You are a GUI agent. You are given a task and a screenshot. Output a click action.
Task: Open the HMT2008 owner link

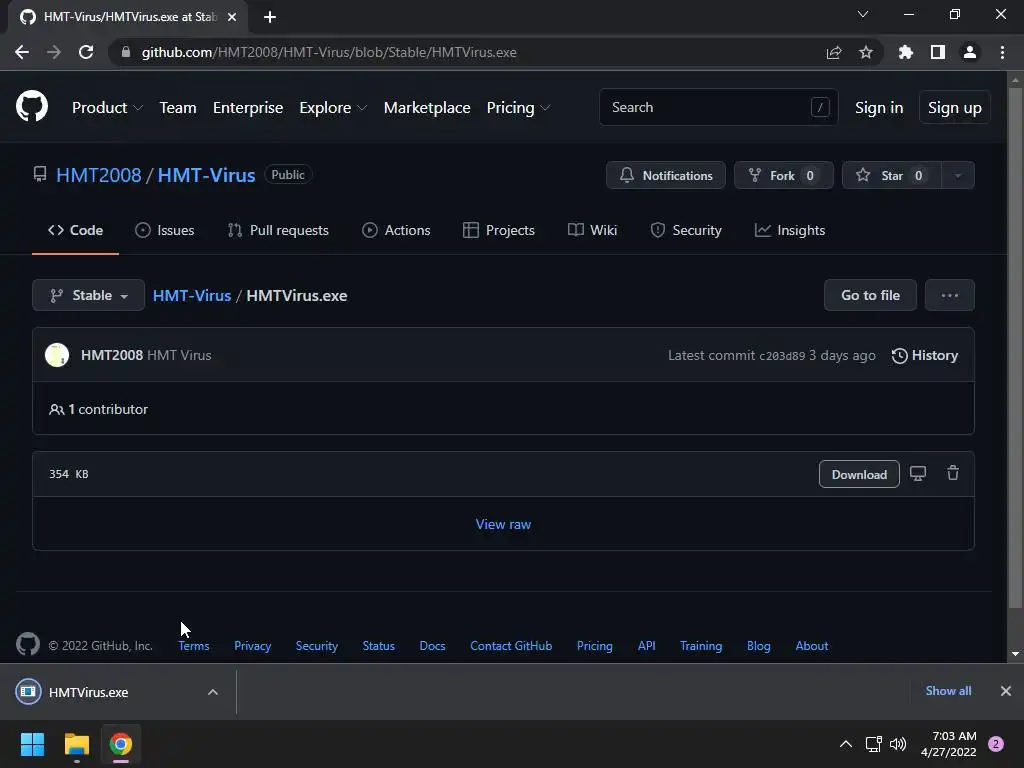click(x=99, y=175)
